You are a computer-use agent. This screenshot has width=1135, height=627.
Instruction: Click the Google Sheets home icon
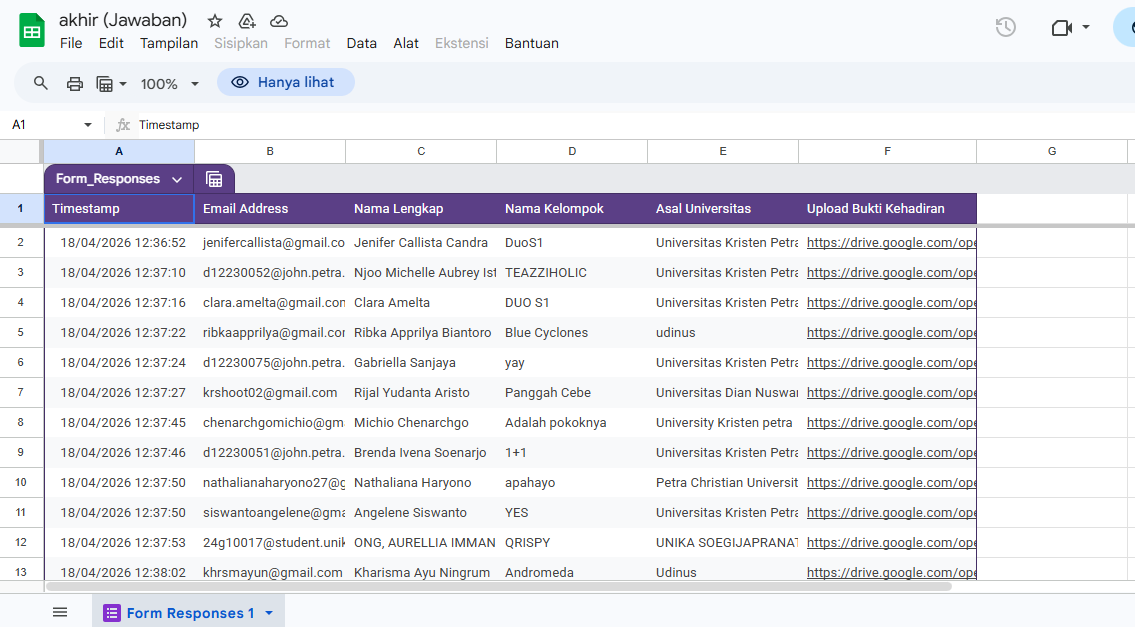coord(32,31)
